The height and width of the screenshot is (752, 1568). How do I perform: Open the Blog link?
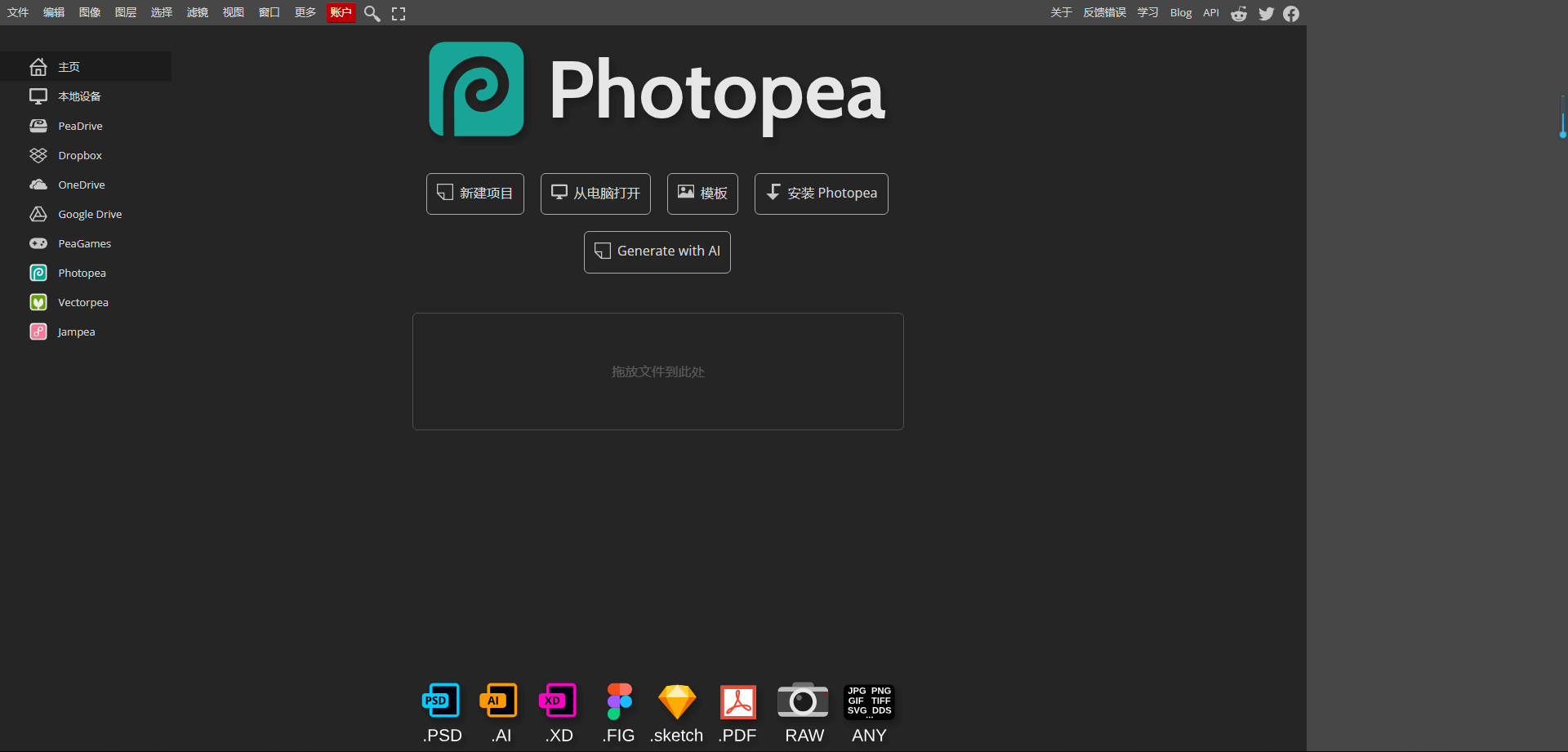pos(1180,12)
